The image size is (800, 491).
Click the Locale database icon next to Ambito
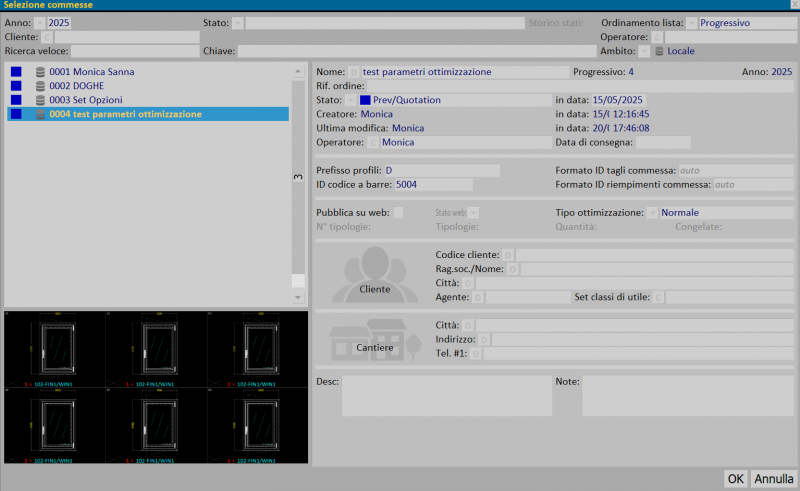point(659,51)
